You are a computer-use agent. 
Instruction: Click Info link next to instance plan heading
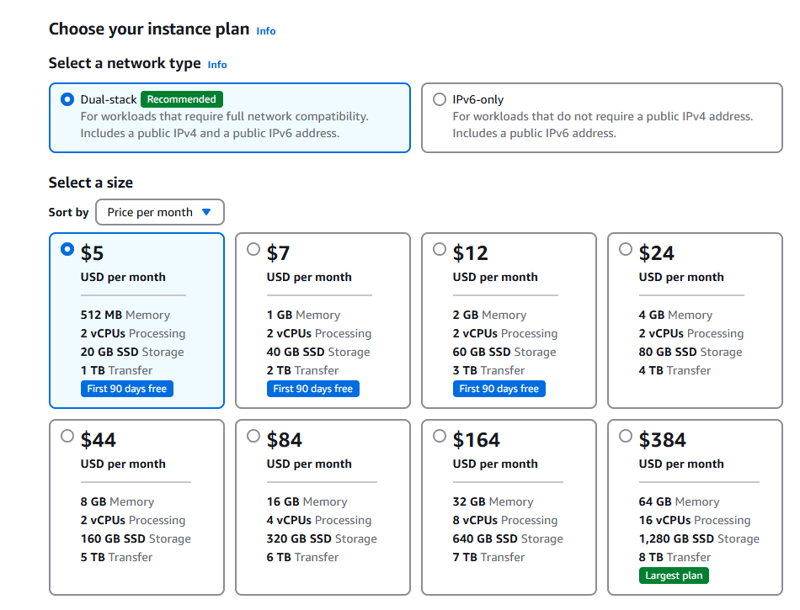click(266, 31)
